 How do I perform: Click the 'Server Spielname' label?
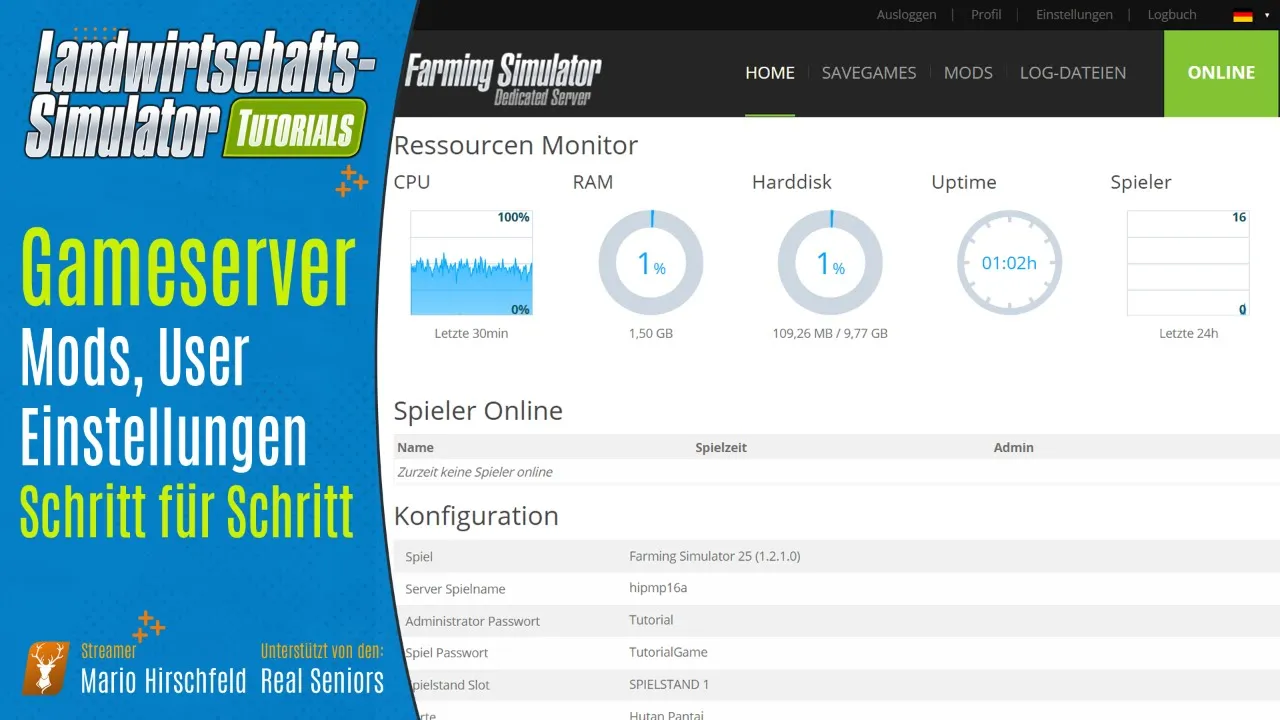tap(455, 589)
